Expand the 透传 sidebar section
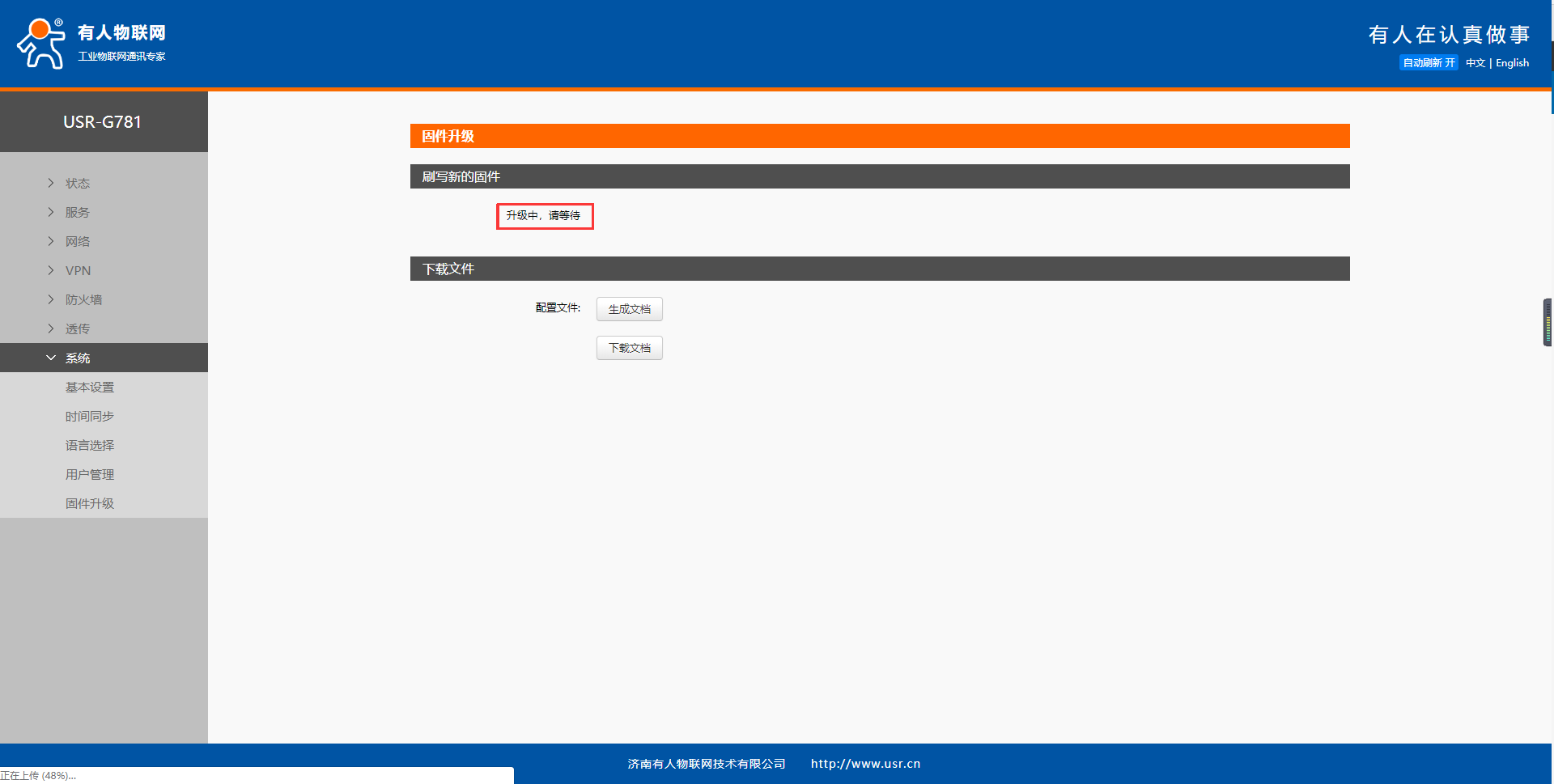 [x=78, y=329]
